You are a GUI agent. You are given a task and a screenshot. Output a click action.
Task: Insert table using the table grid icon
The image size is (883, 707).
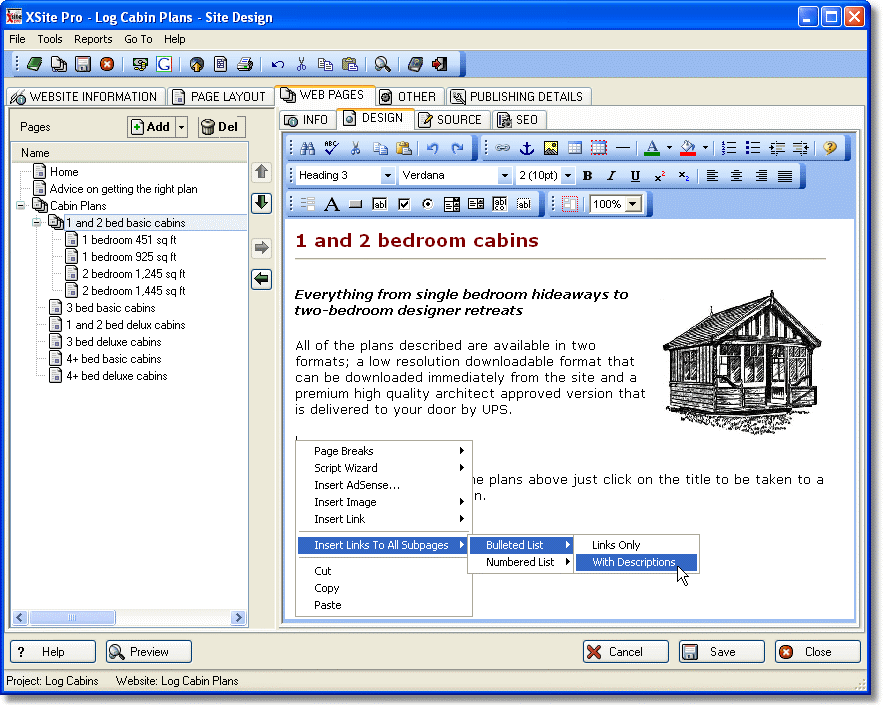tap(575, 148)
